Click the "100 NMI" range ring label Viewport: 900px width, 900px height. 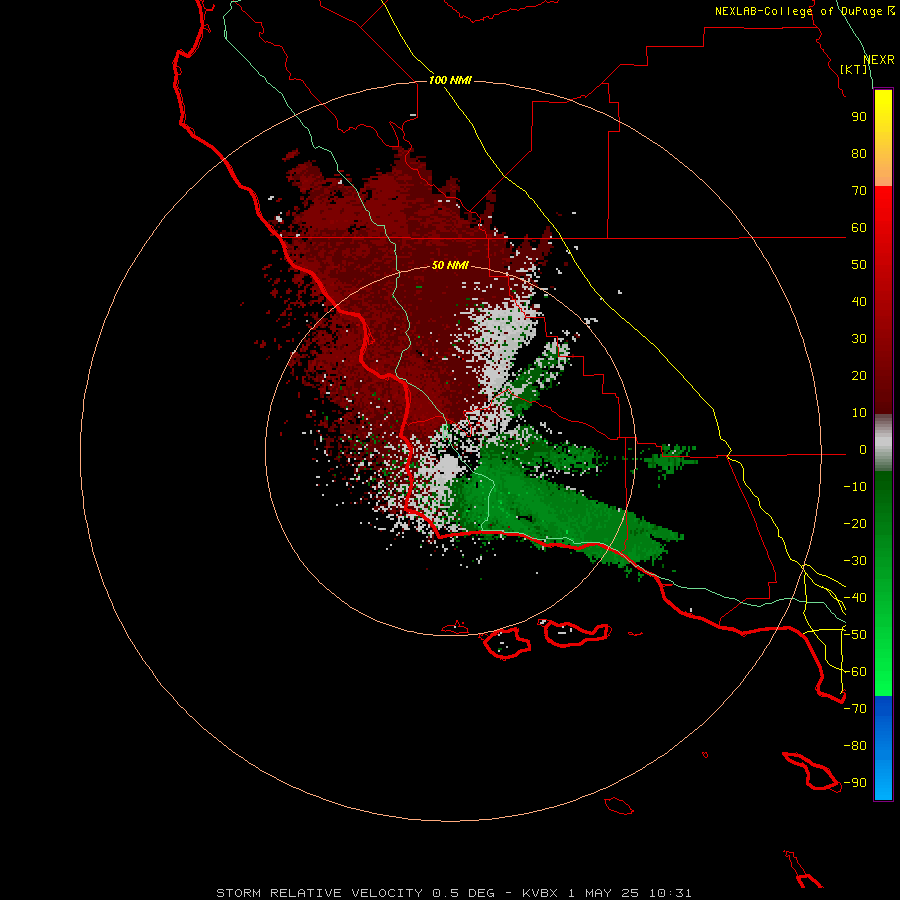tap(450, 80)
